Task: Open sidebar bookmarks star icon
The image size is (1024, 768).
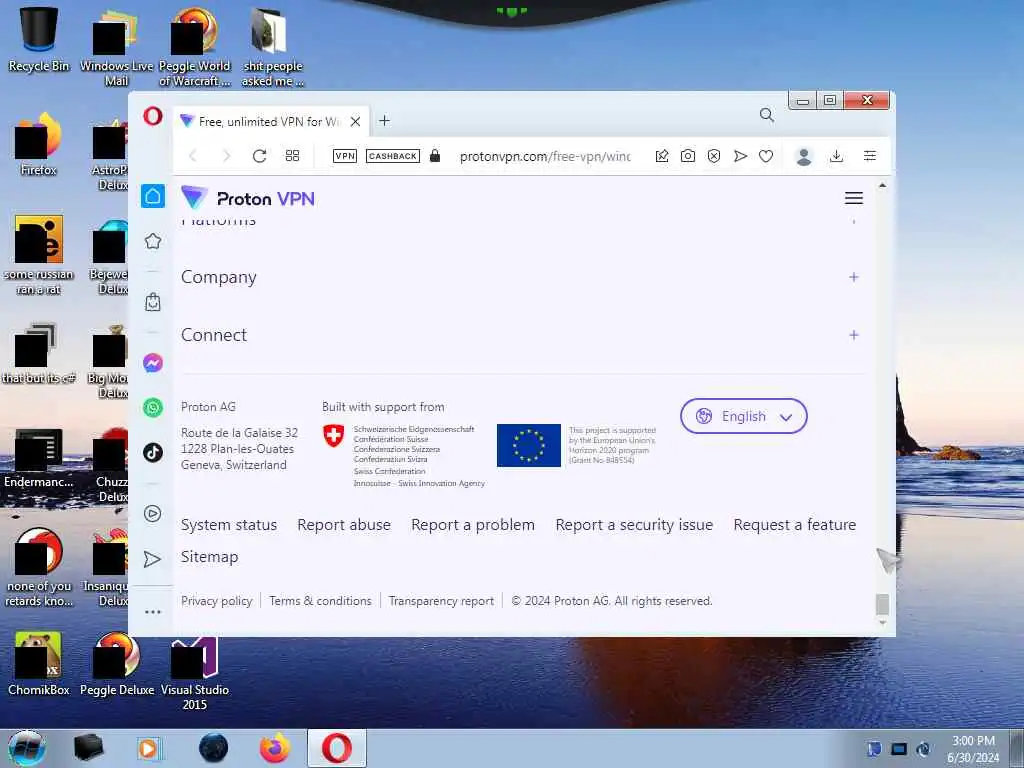Action: point(153,241)
